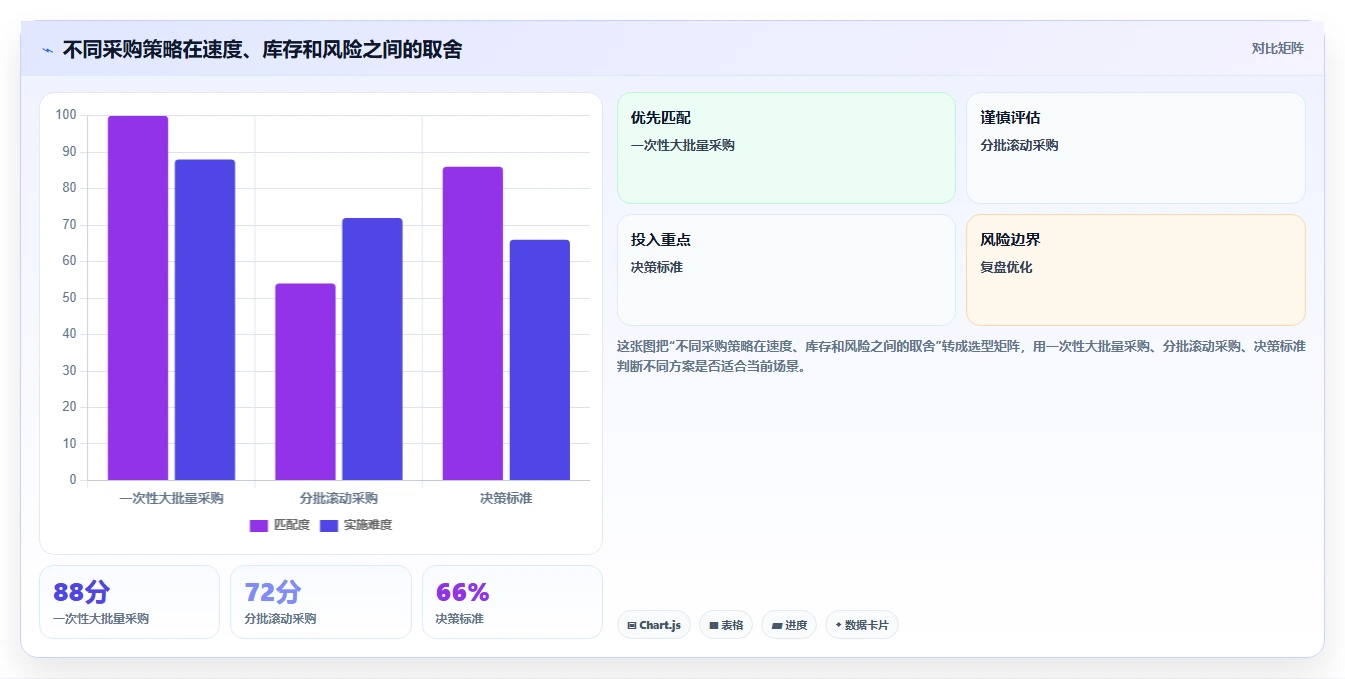Click the x-axis label 决策标准
Image resolution: width=1345 pixels, height=679 pixels.
[506, 498]
